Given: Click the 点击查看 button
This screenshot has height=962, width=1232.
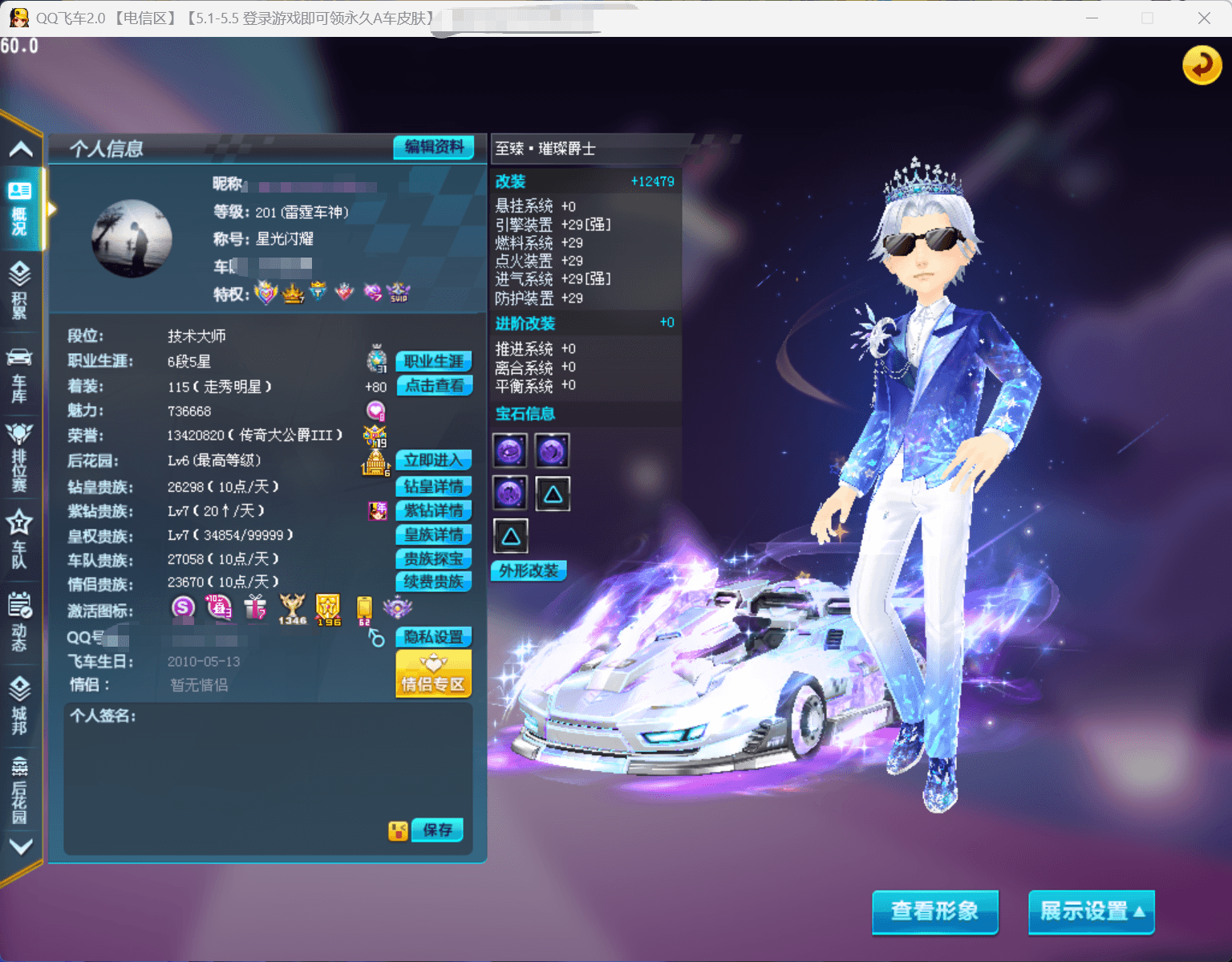Looking at the screenshot, I should pos(434,386).
